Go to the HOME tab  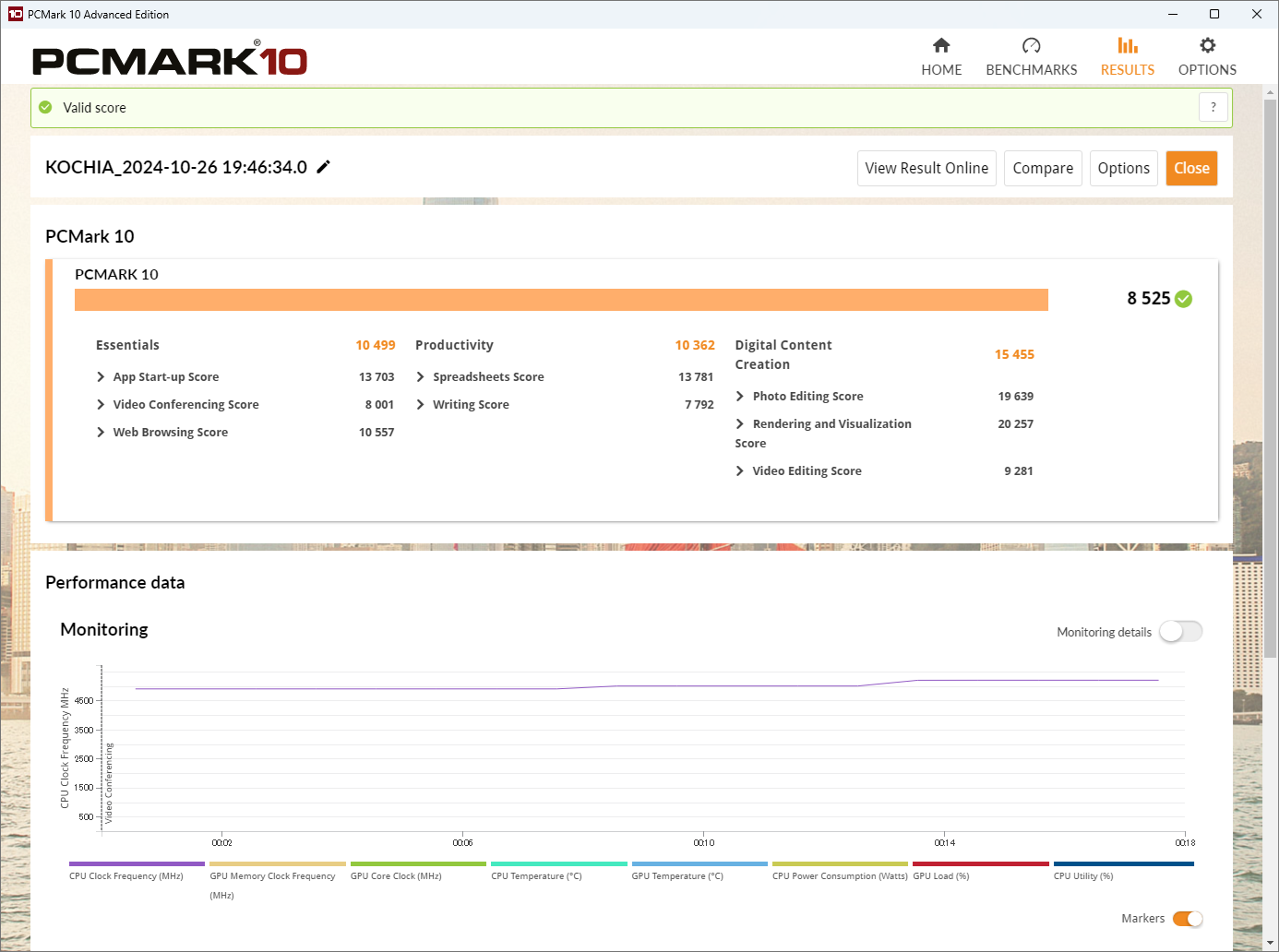pos(941,57)
